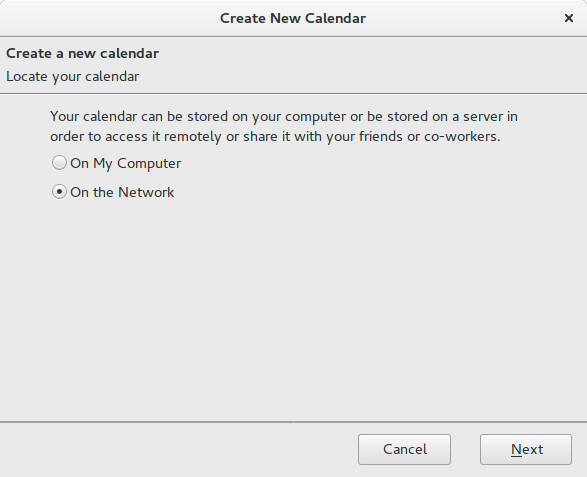Dismiss dialog using the X icon
The width and height of the screenshot is (587, 477).
pos(569,18)
